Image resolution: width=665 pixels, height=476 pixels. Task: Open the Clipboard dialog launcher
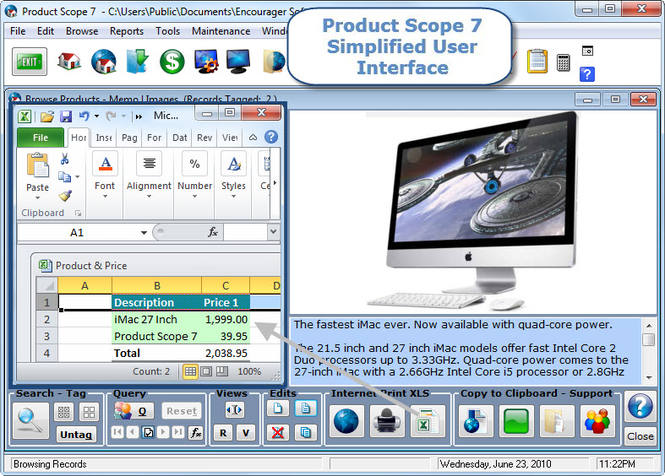click(78, 213)
